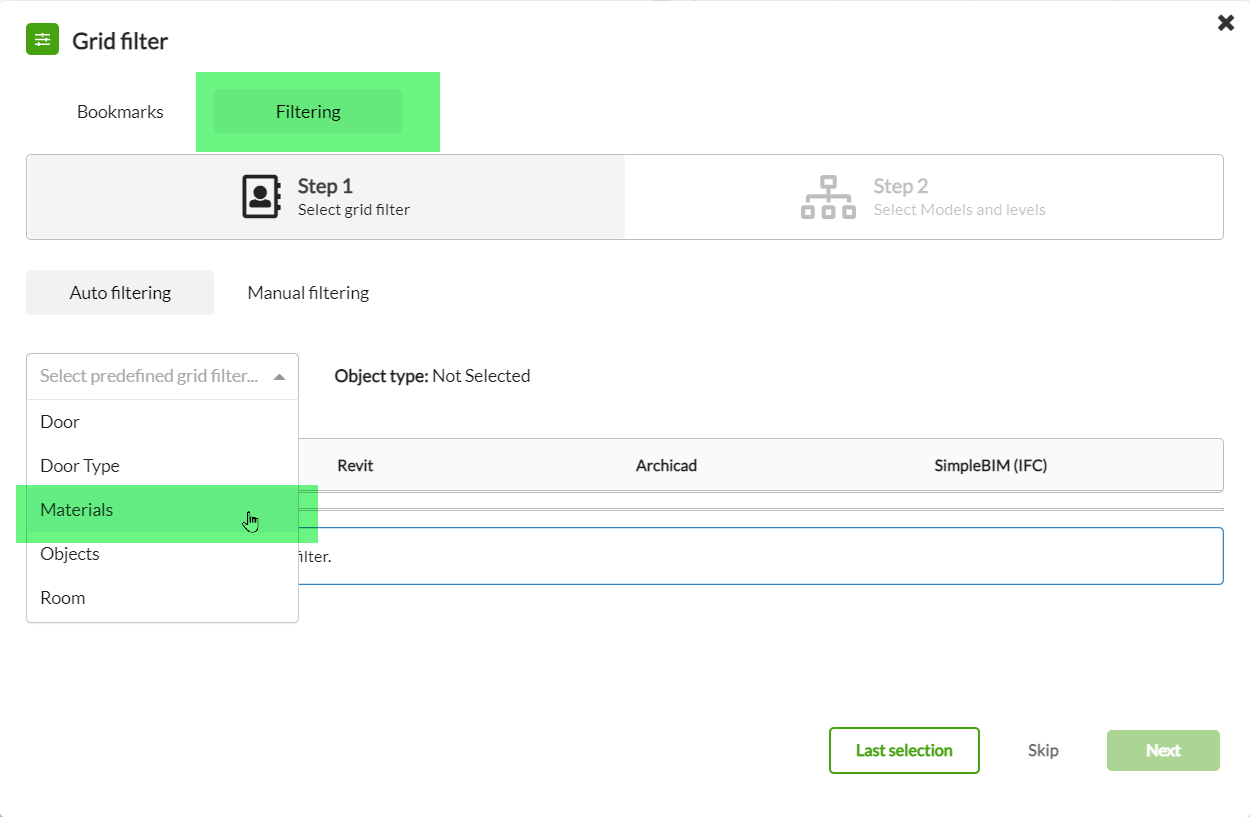Click the Revit column header
The height and width of the screenshot is (817, 1250).
(355, 465)
